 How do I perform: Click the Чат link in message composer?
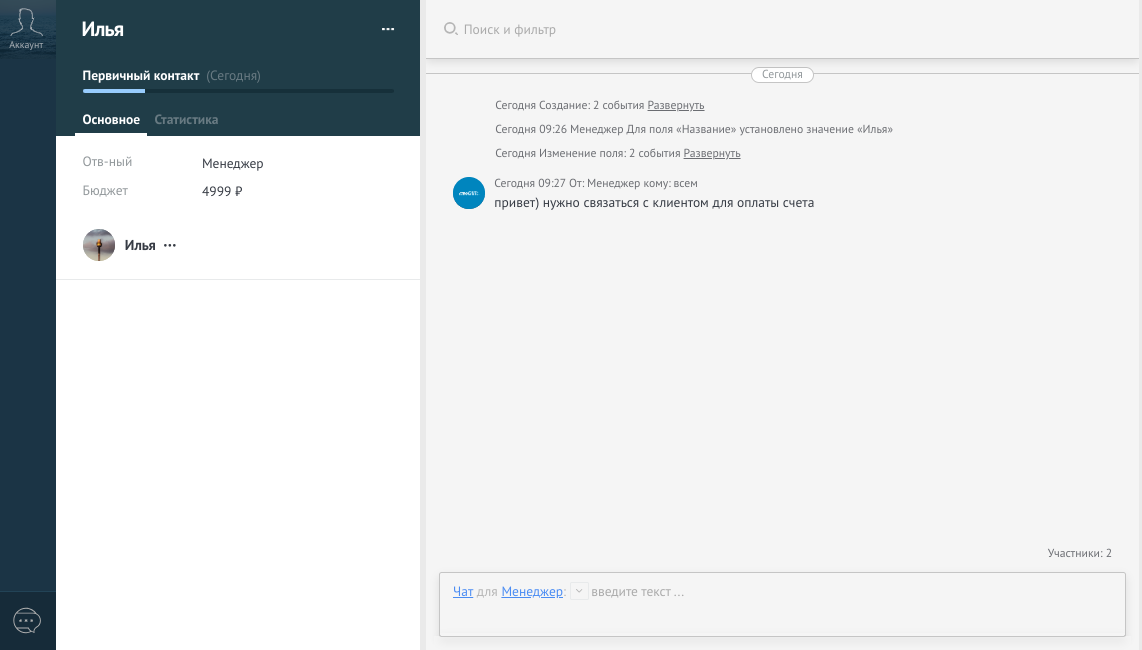point(463,592)
